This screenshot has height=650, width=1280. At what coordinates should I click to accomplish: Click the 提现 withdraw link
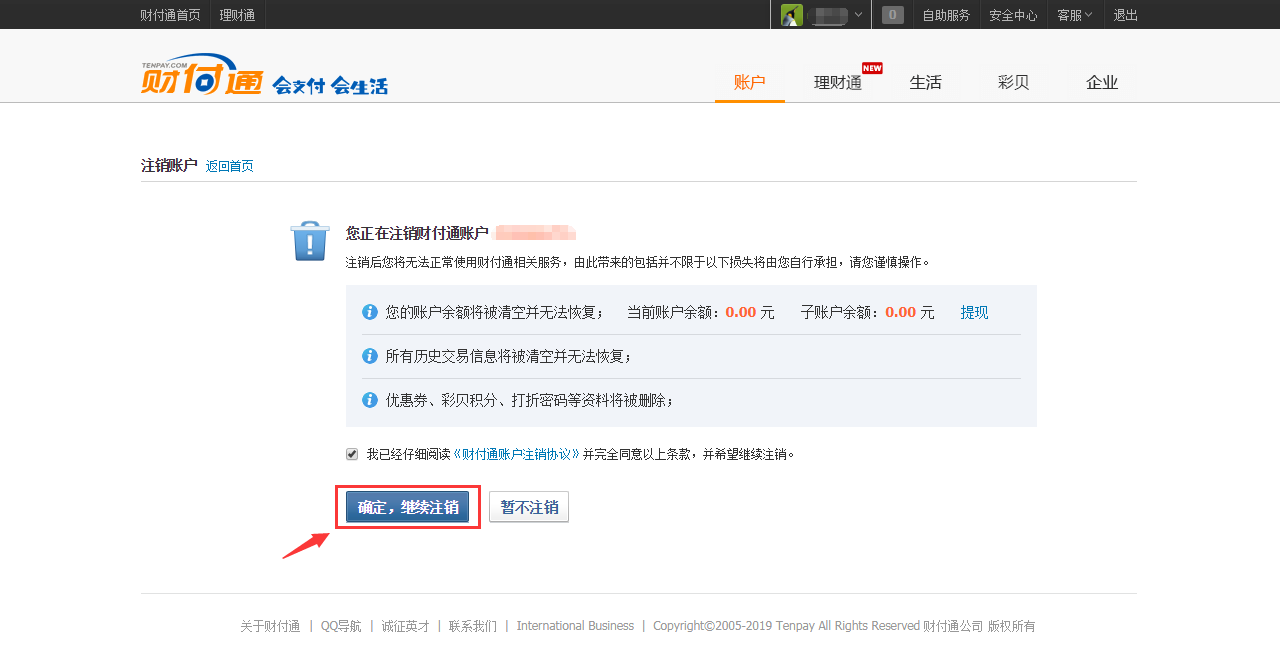[x=974, y=312]
